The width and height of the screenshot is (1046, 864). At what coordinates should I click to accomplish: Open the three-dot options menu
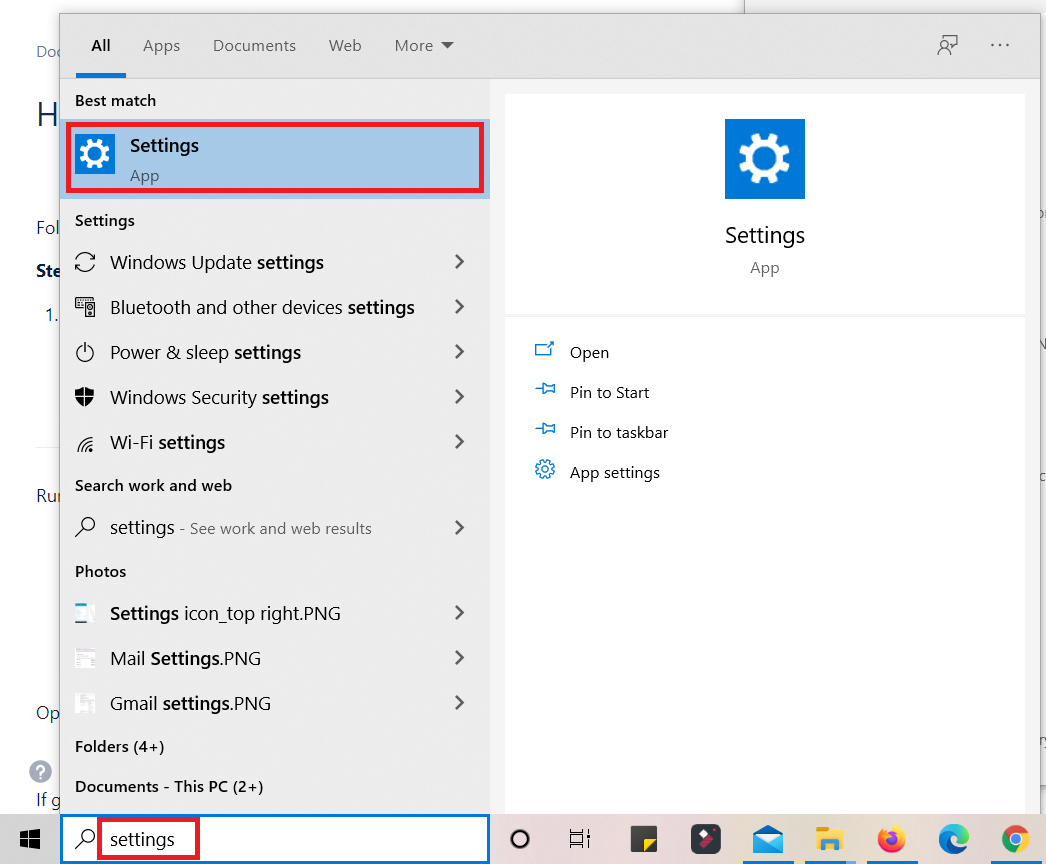coord(999,45)
